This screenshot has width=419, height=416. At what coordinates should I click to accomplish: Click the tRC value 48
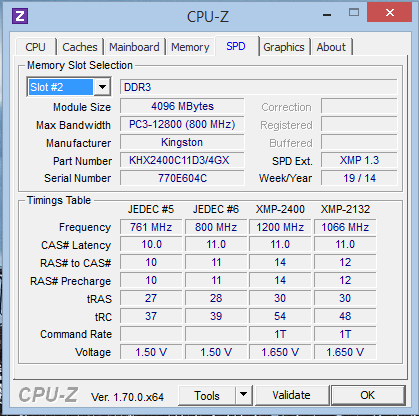pyautogui.click(x=345, y=316)
